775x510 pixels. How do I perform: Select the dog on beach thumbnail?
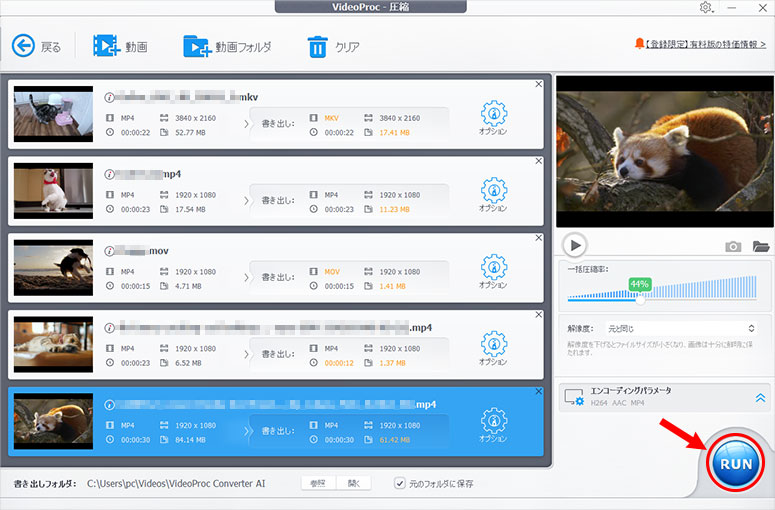tap(53, 267)
